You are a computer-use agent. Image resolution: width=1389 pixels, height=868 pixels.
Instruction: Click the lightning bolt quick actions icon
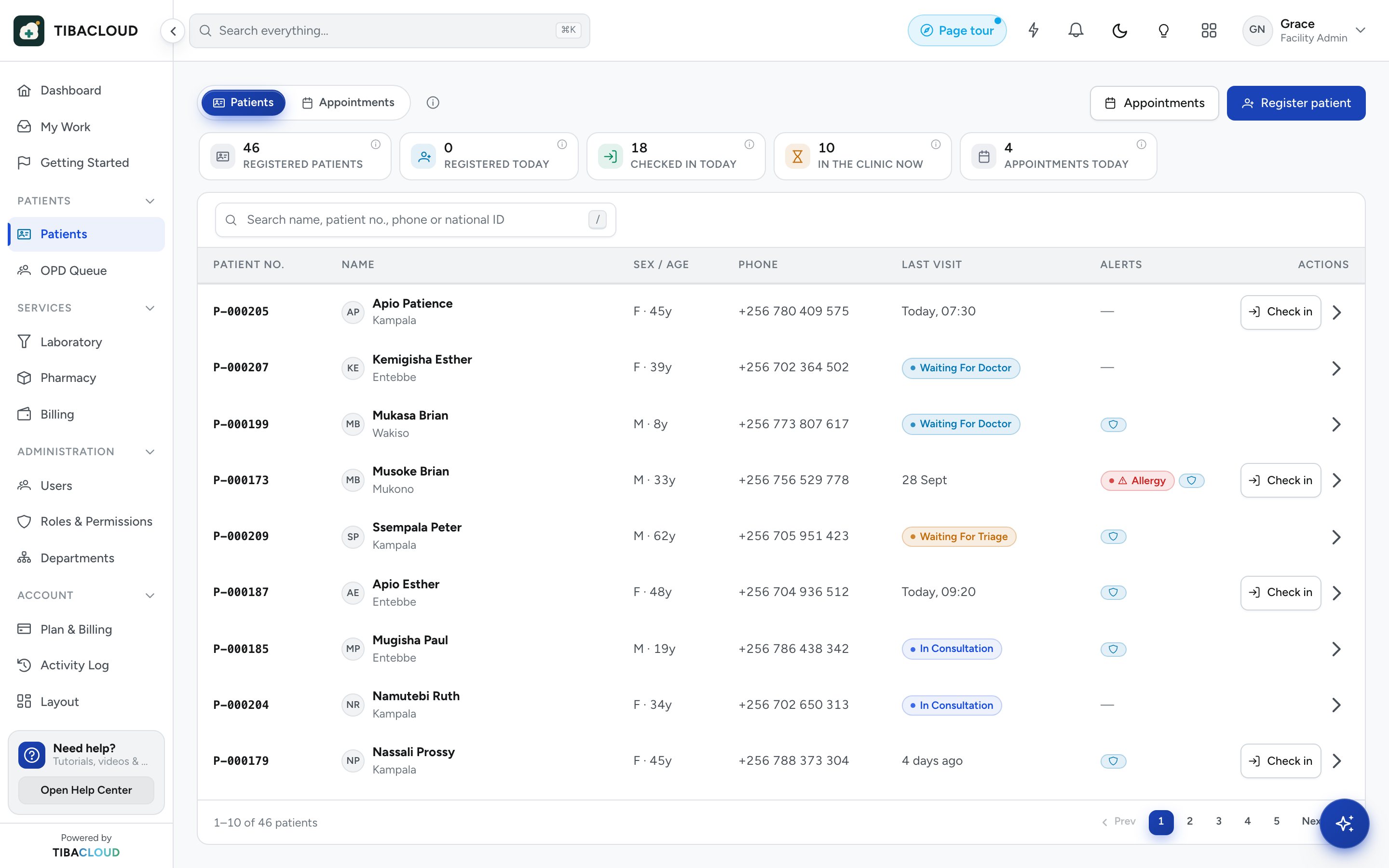click(x=1033, y=30)
